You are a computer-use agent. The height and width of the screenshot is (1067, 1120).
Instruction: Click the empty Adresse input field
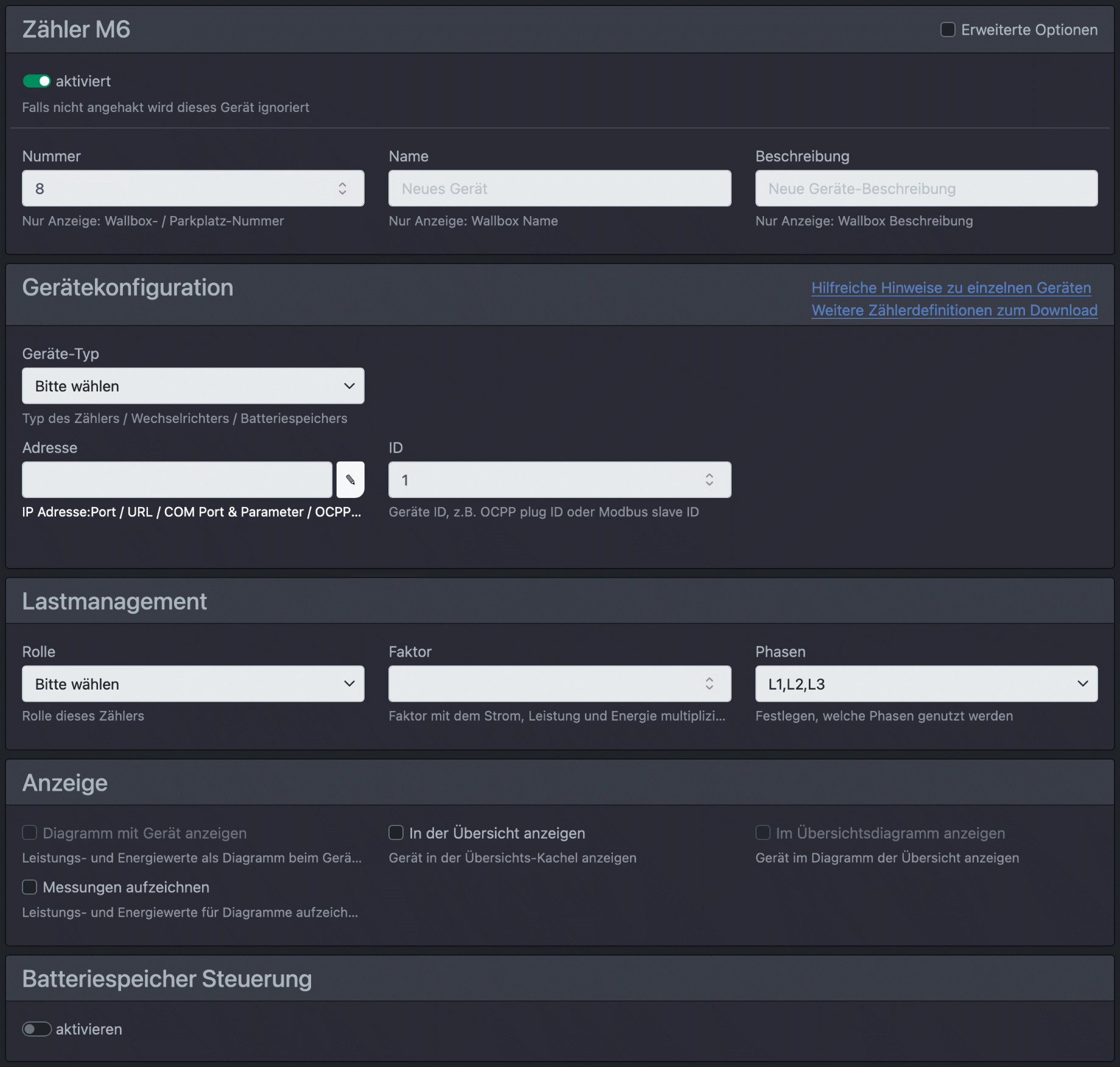(177, 480)
